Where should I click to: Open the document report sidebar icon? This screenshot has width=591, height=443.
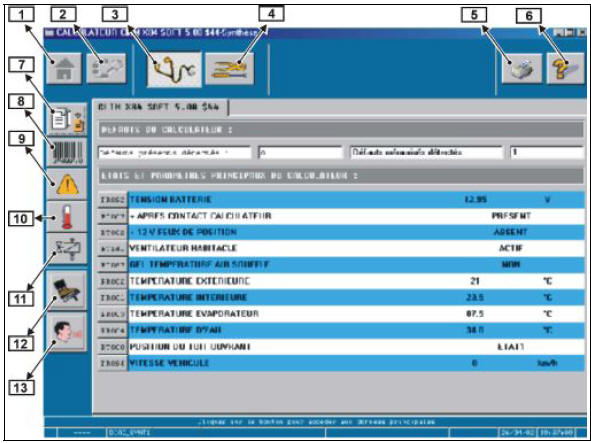click(67, 120)
